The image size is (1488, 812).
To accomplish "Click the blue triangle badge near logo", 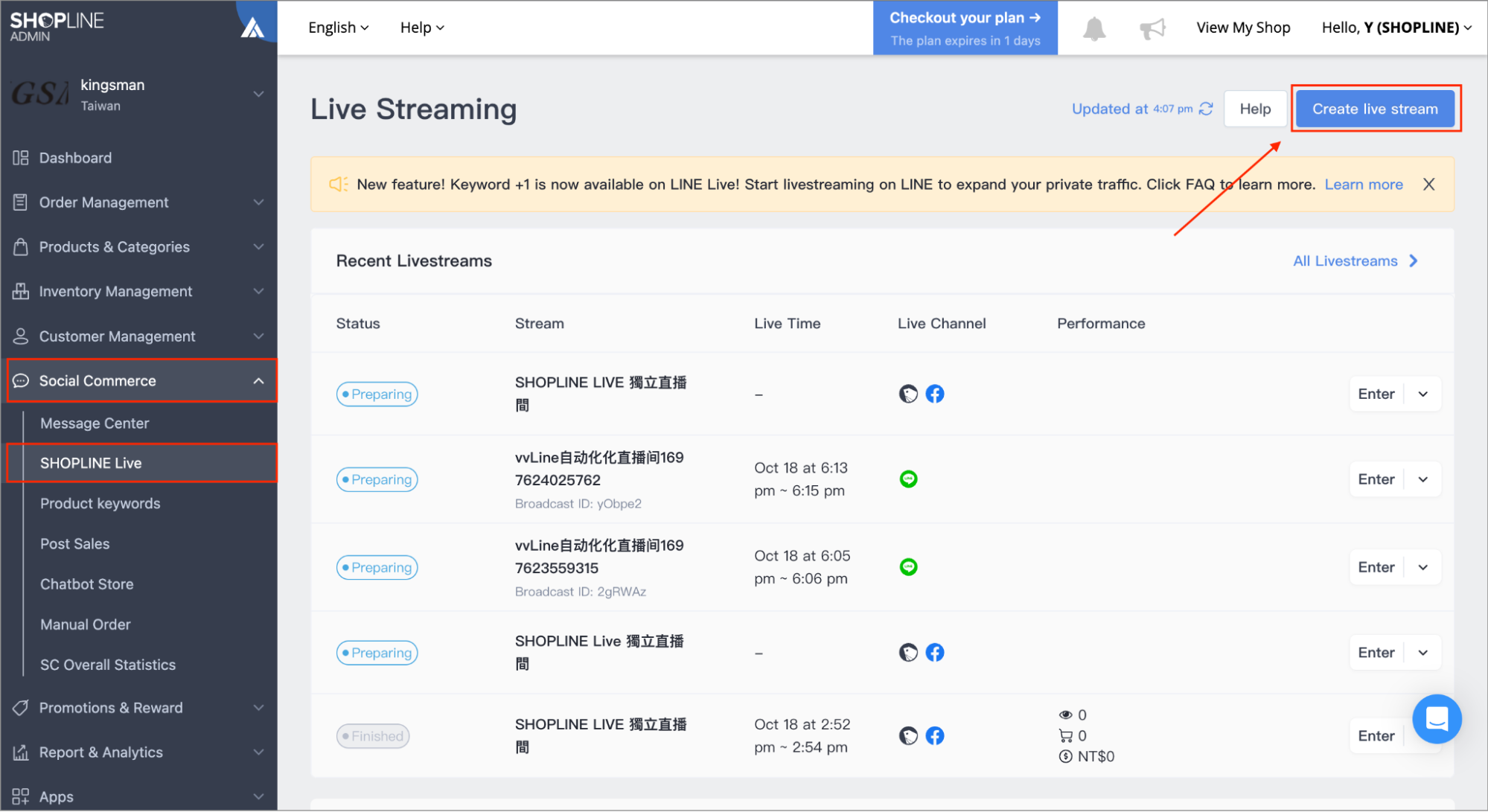I will [253, 28].
